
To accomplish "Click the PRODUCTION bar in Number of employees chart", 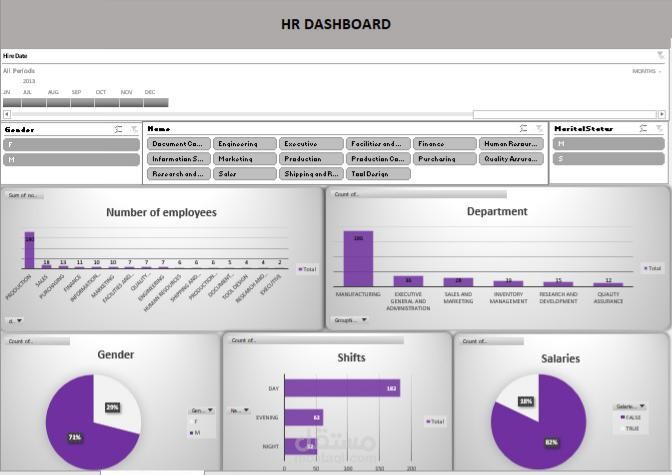I will click(29, 250).
